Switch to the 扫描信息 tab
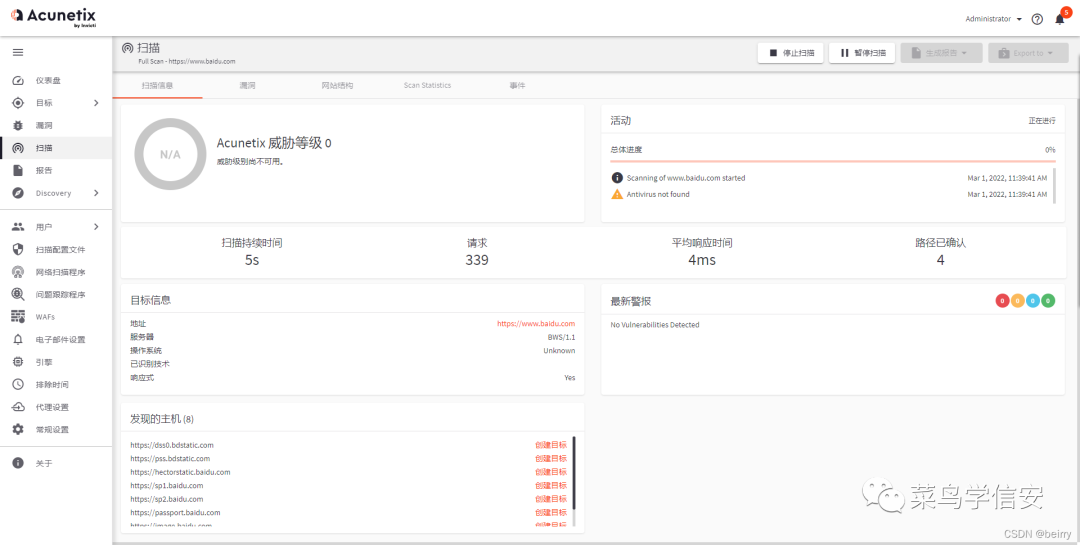Viewport: 1080px width, 545px height. (x=158, y=85)
